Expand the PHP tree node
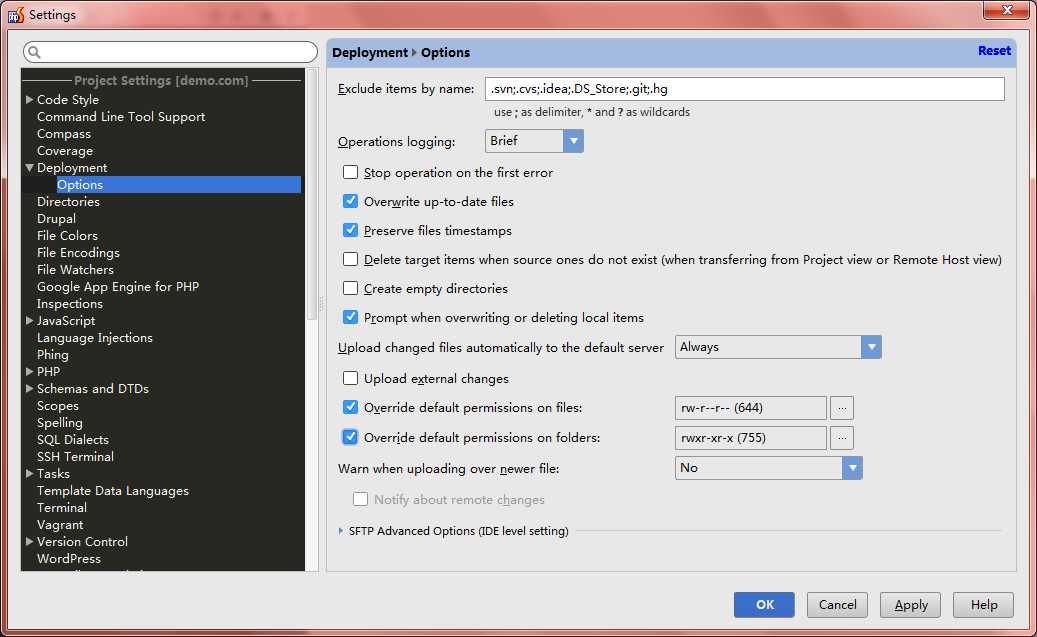This screenshot has width=1037, height=637. [29, 371]
